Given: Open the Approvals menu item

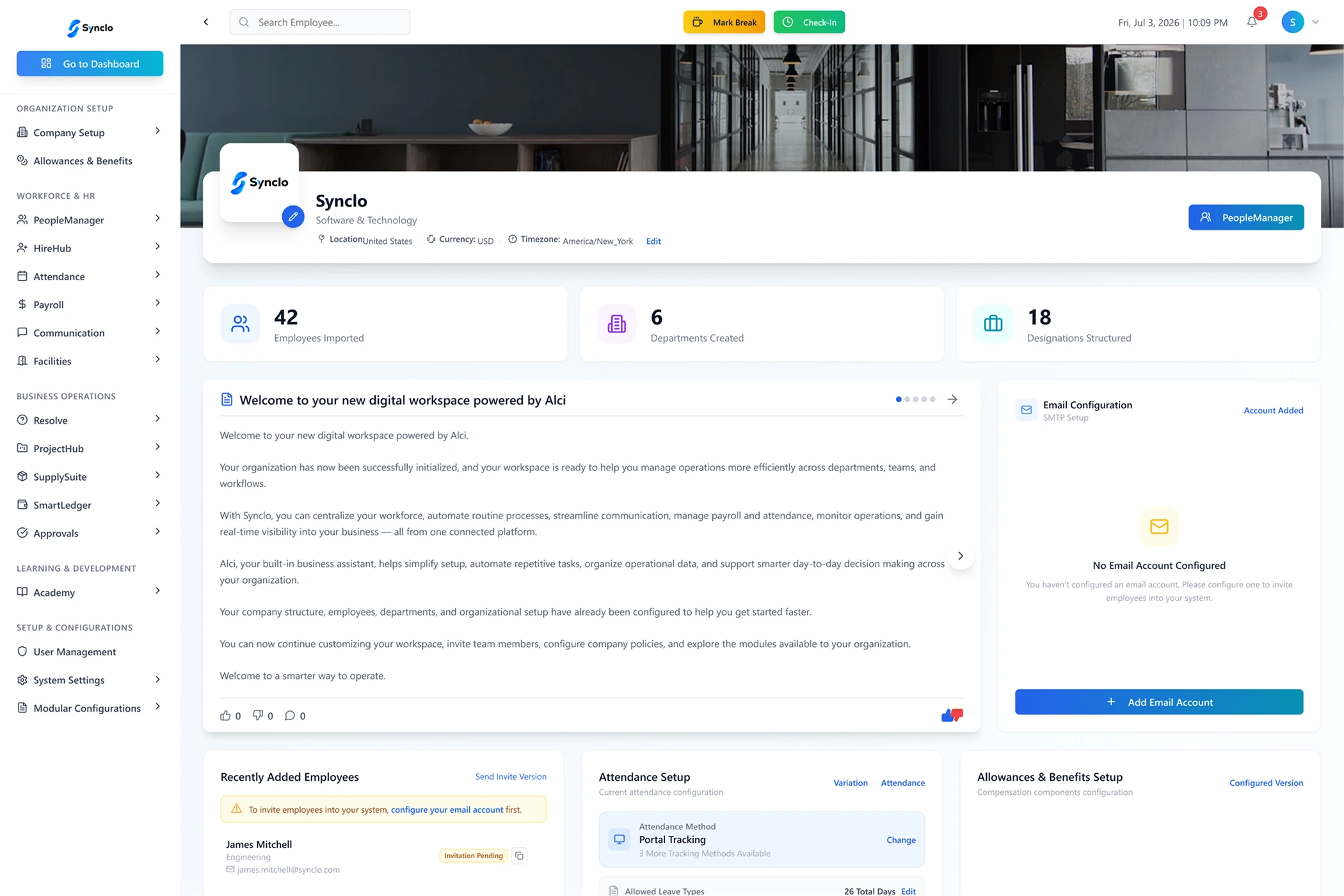Looking at the screenshot, I should 90,532.
